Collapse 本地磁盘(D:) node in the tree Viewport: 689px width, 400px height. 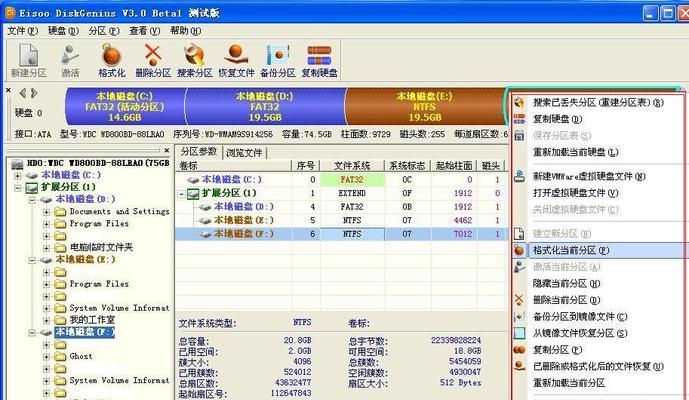pos(32,200)
